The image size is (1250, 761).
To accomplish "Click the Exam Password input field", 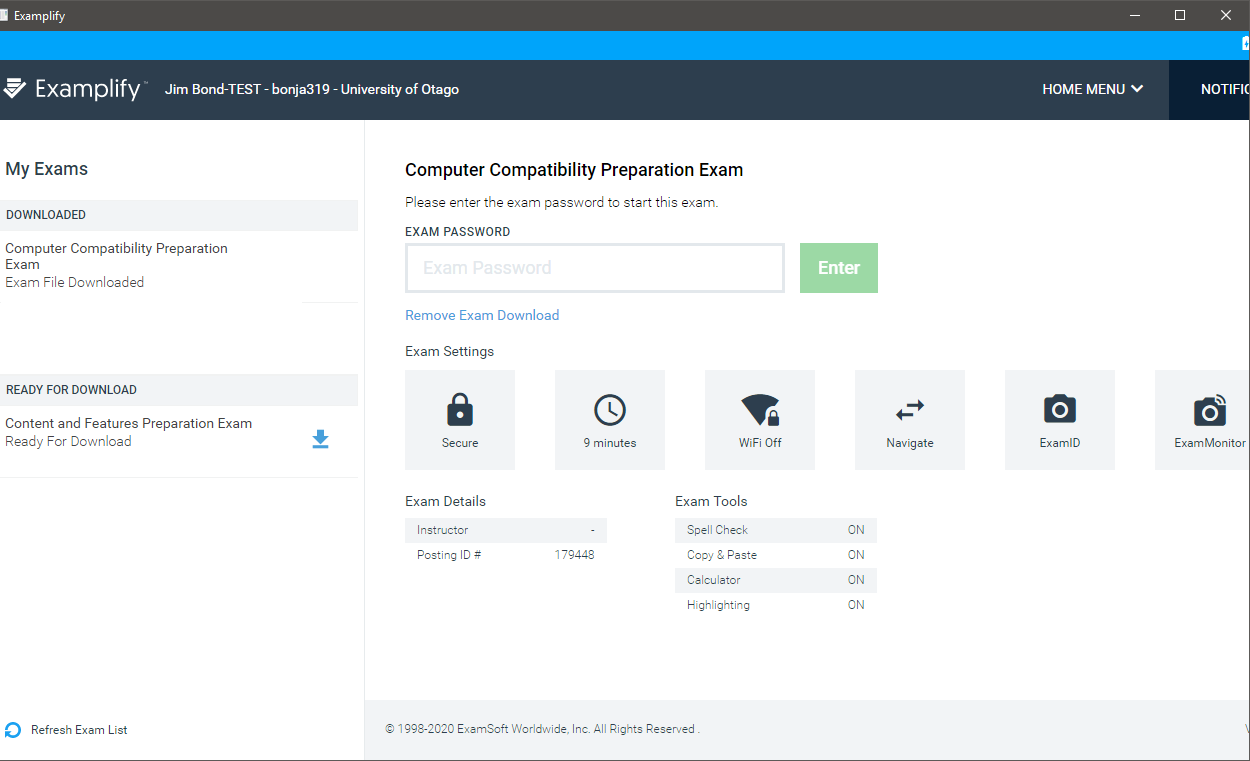I will 595,268.
